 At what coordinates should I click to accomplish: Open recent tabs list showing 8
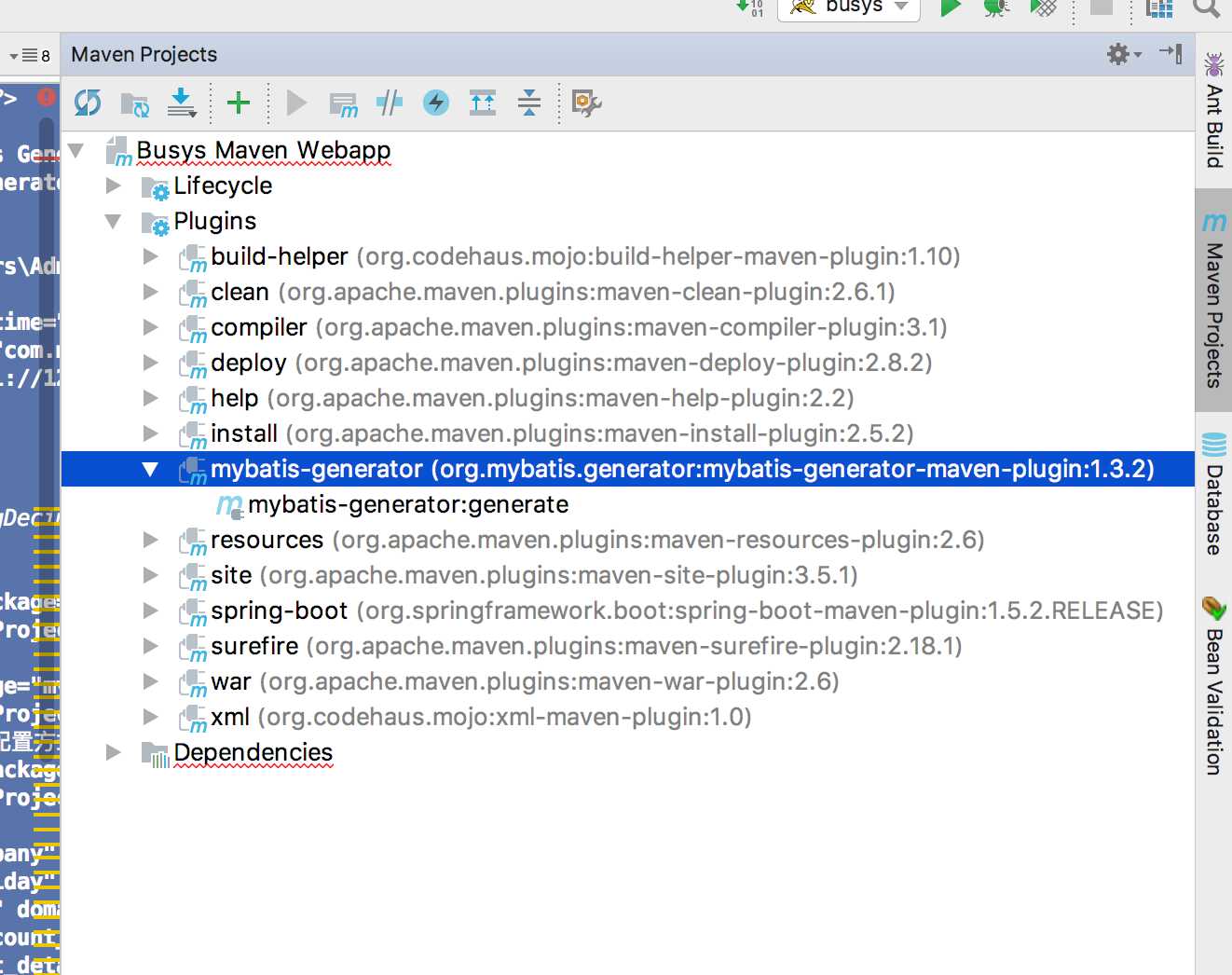30,55
